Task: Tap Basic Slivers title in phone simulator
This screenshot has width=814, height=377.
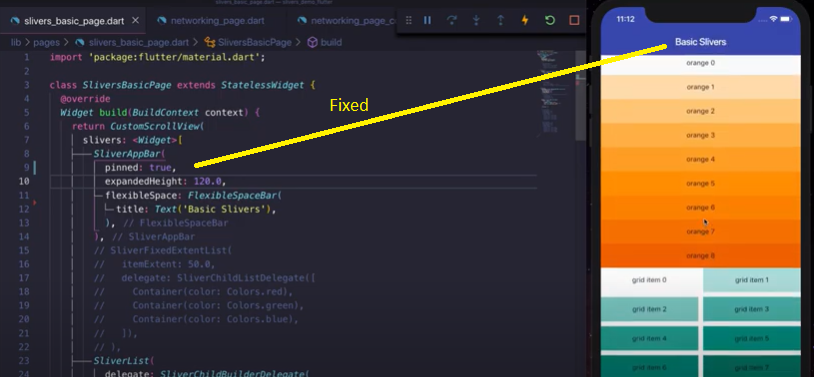Action: coord(700,42)
